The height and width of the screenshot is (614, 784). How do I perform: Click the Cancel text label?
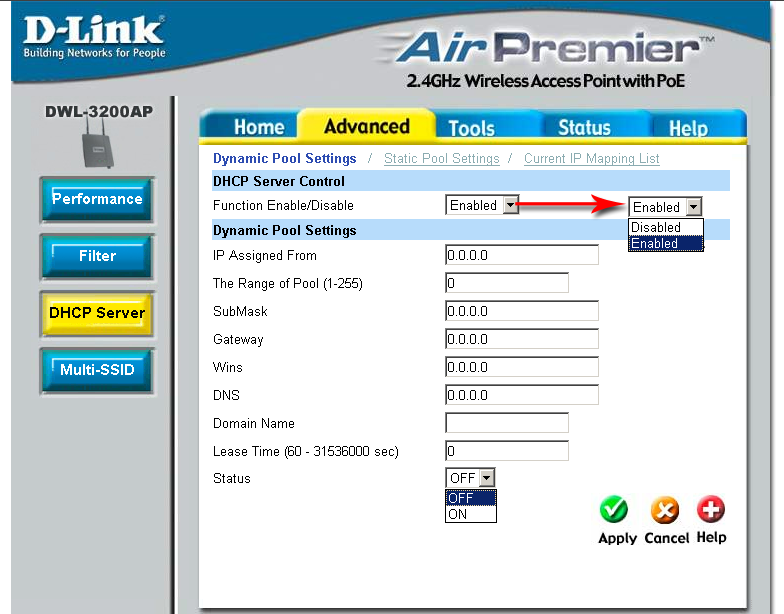pos(666,538)
